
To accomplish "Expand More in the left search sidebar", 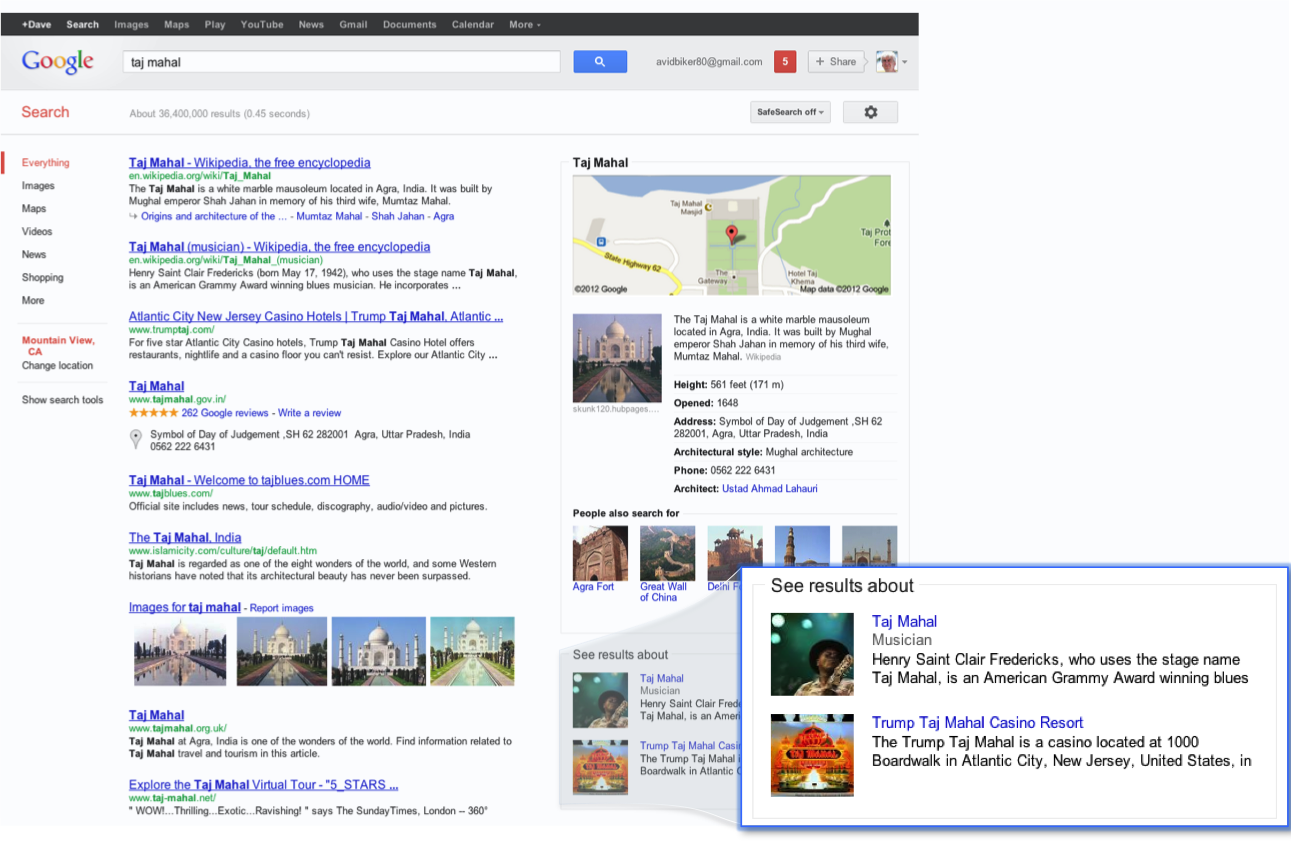I will pos(33,300).
